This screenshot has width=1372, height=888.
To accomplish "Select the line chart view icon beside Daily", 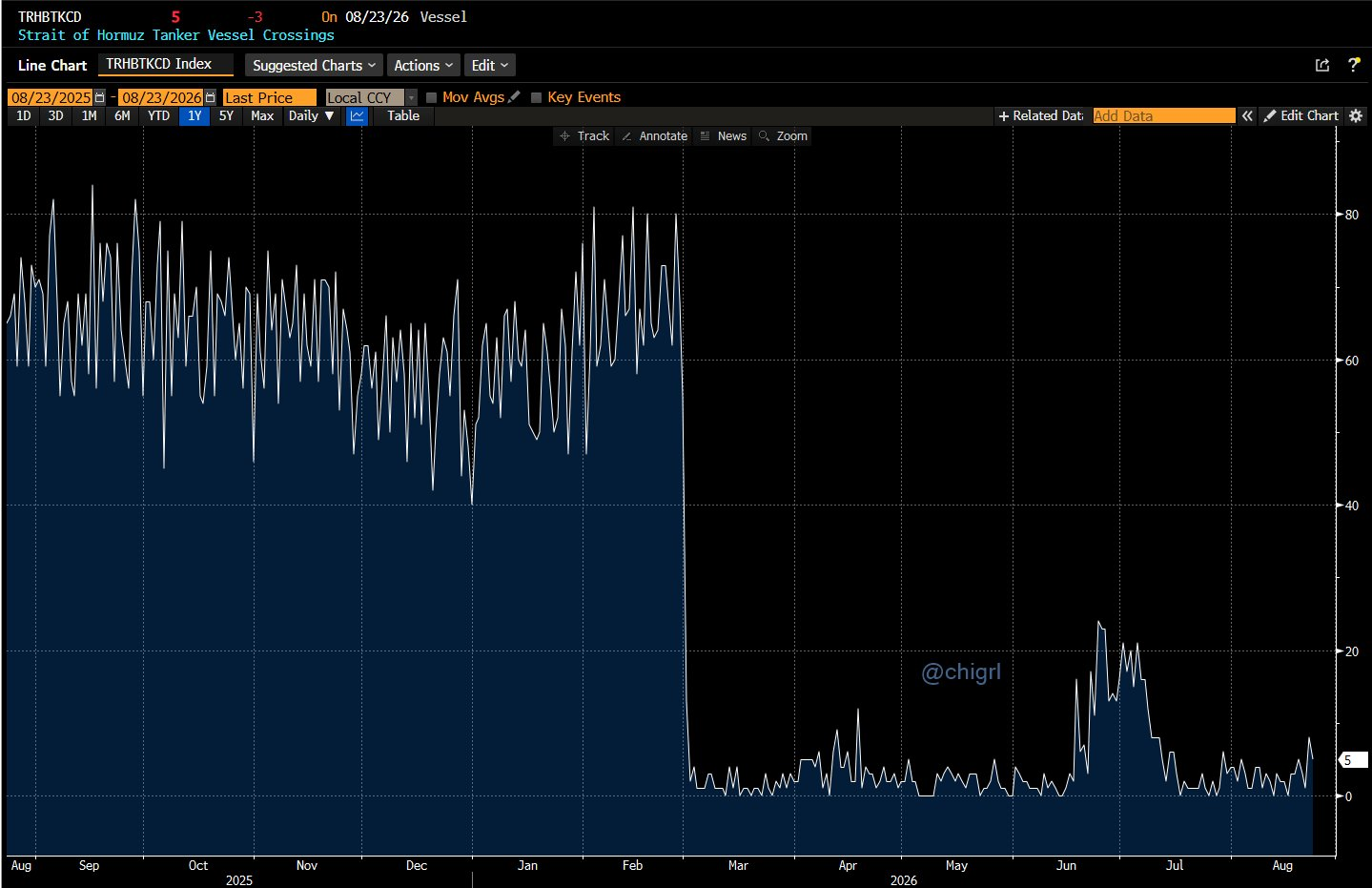I will tap(357, 115).
